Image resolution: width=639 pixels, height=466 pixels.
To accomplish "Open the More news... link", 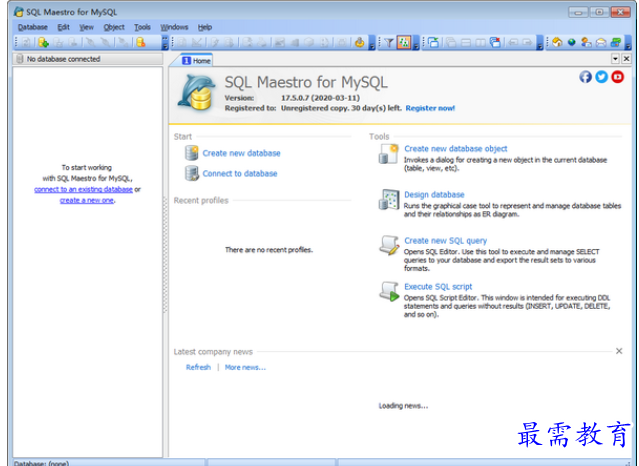I will (245, 367).
